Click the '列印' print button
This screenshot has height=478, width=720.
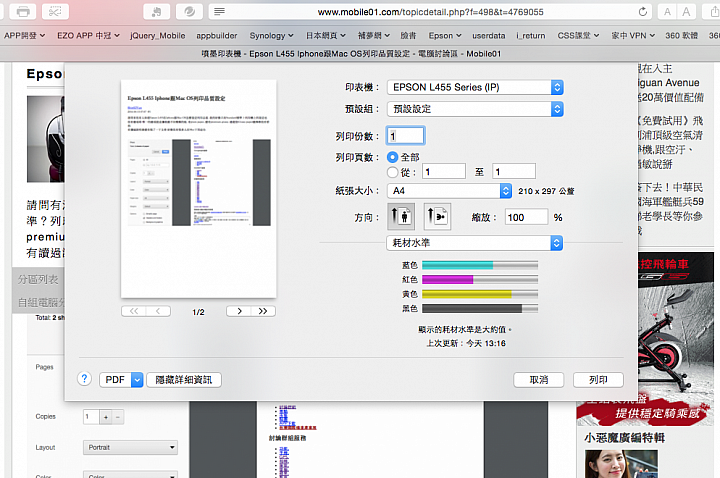598,380
